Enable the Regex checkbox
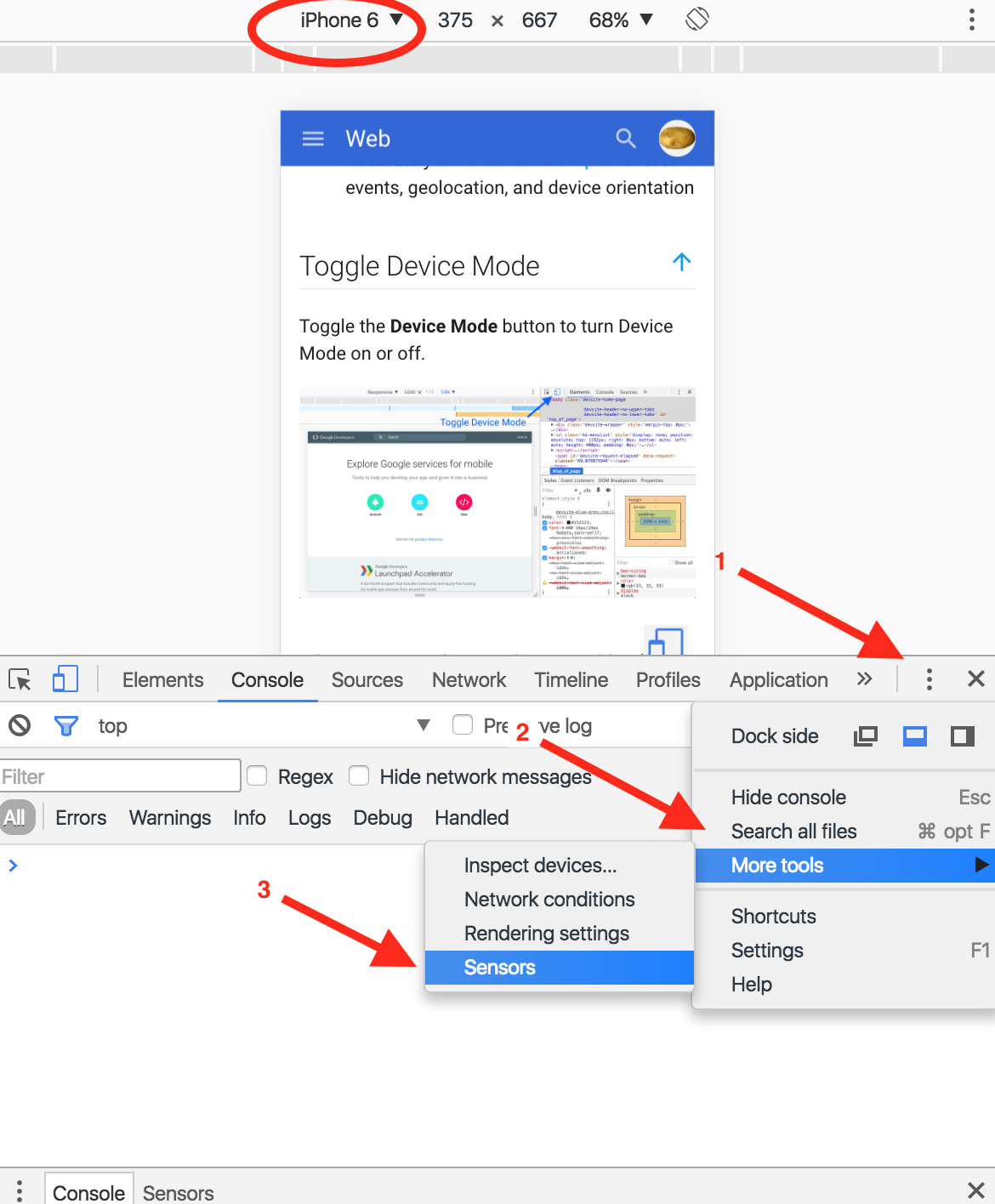This screenshot has width=995, height=1204. [x=257, y=775]
